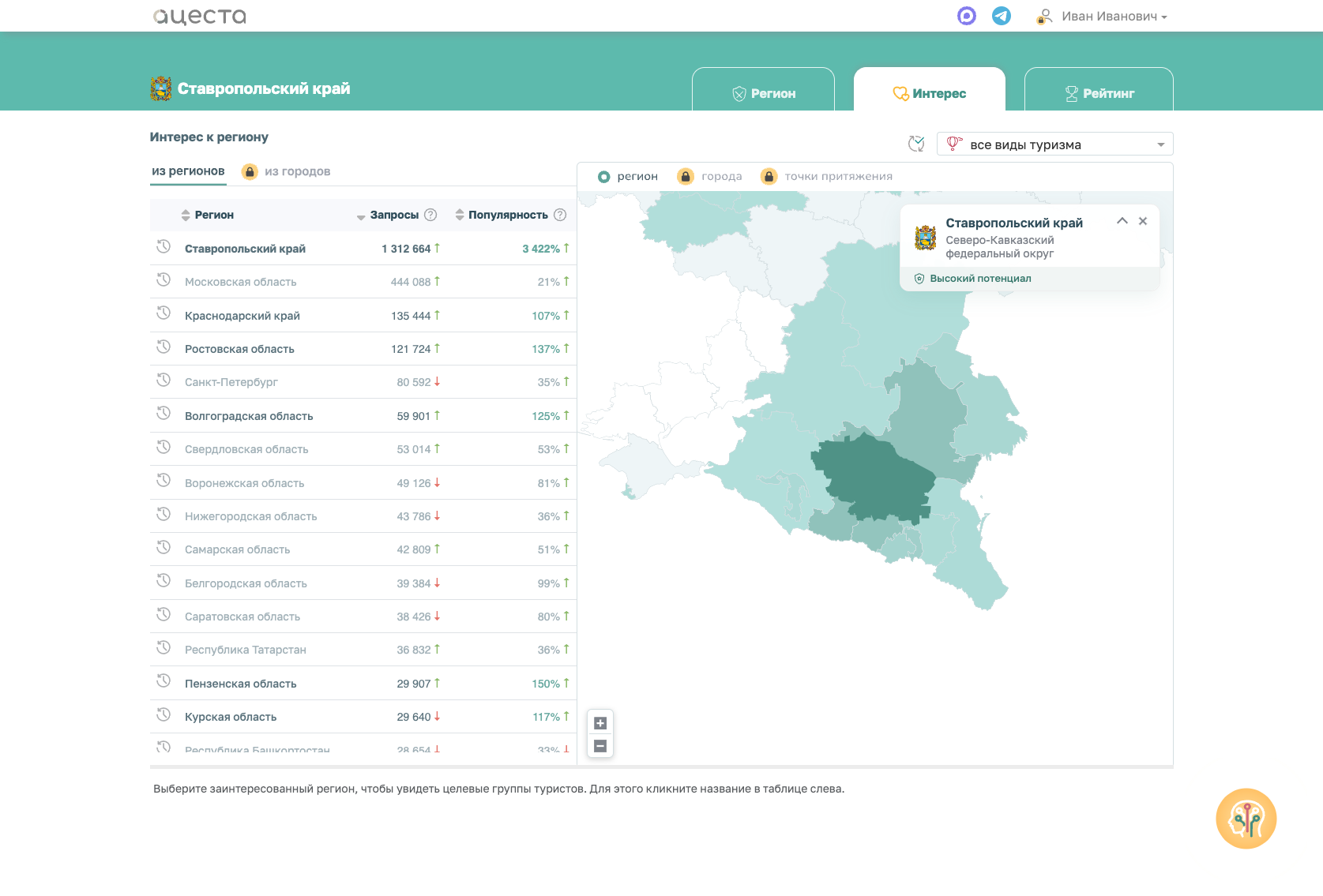Zoom out the map with minus button

pos(600,746)
